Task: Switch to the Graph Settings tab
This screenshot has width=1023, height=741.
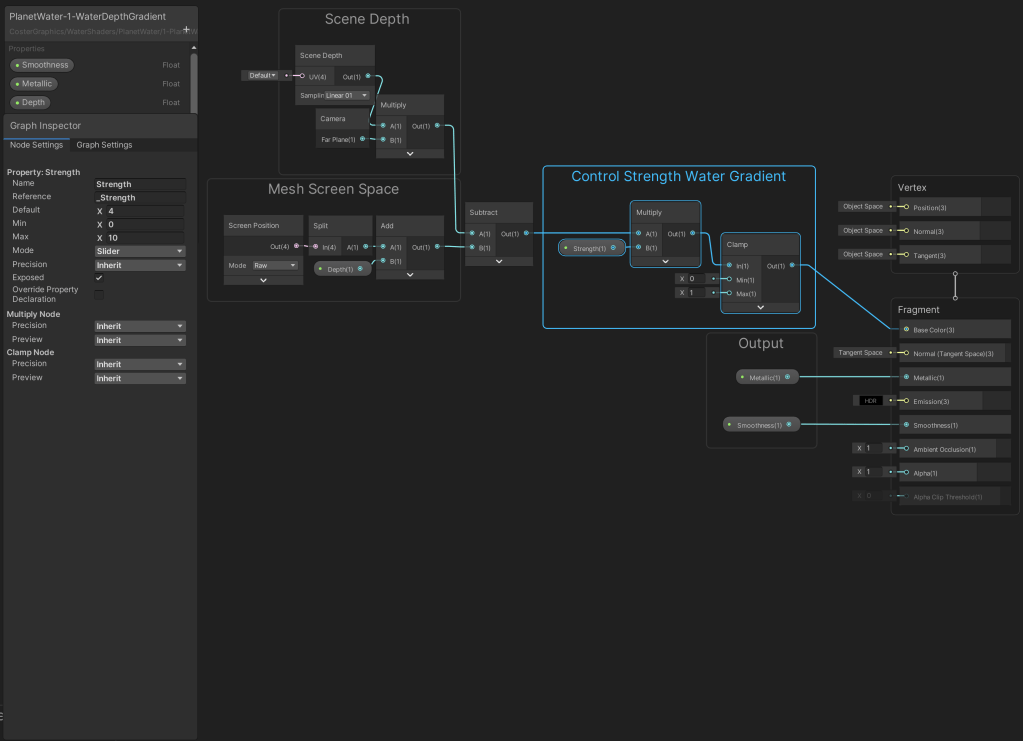Action: click(x=104, y=145)
